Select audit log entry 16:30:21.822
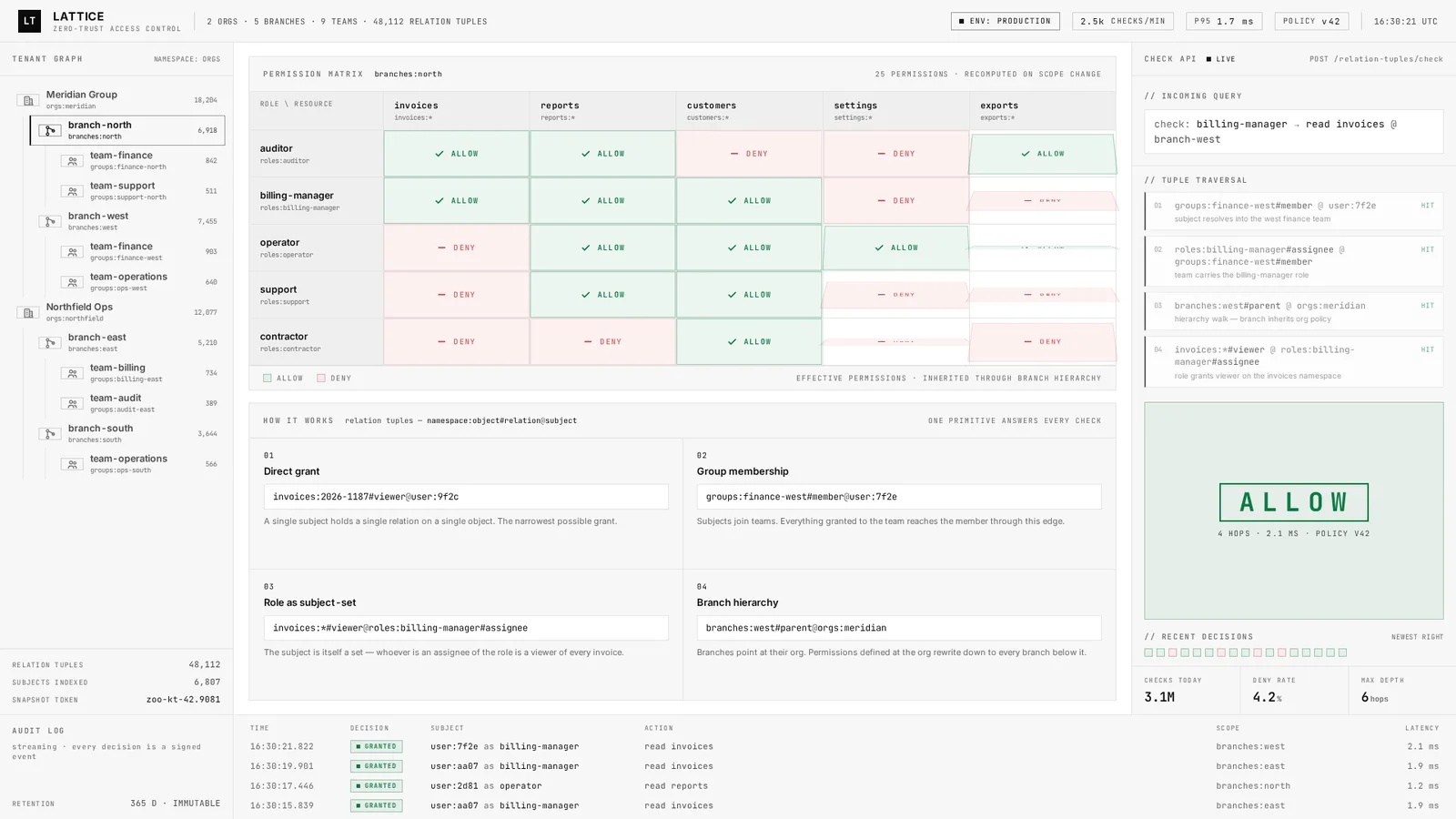 coord(844,746)
